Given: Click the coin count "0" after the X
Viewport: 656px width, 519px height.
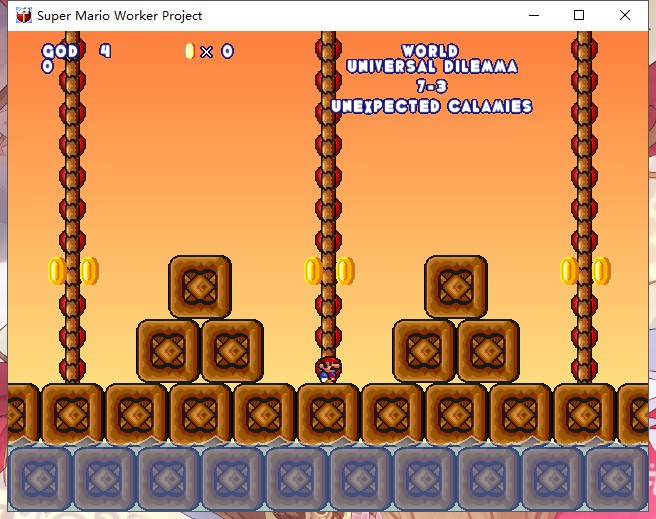Looking at the screenshot, I should tap(227, 51).
